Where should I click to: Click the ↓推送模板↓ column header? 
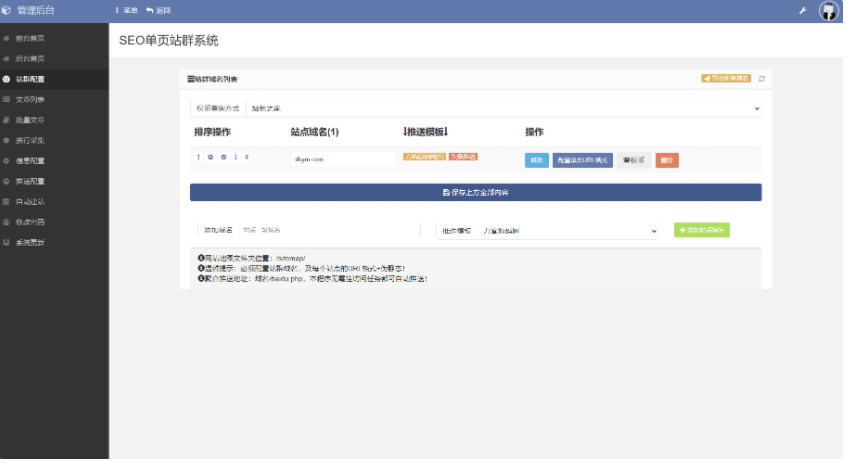click(x=426, y=132)
